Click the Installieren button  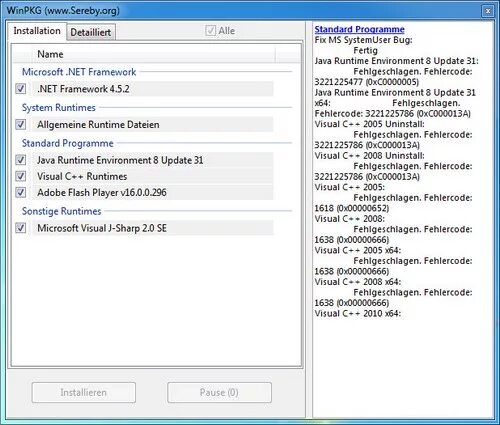[84, 392]
